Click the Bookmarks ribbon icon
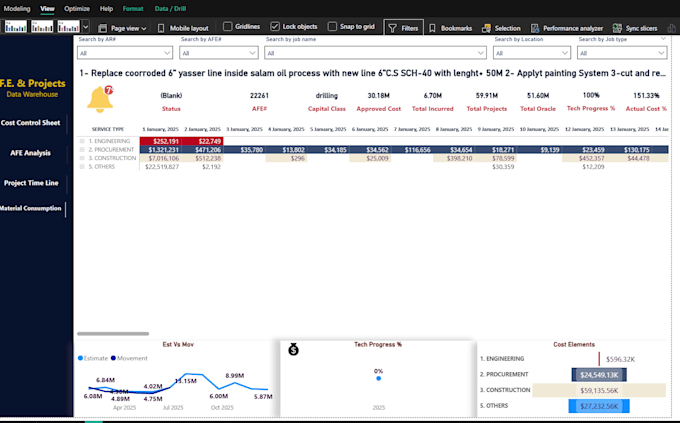 [432, 28]
